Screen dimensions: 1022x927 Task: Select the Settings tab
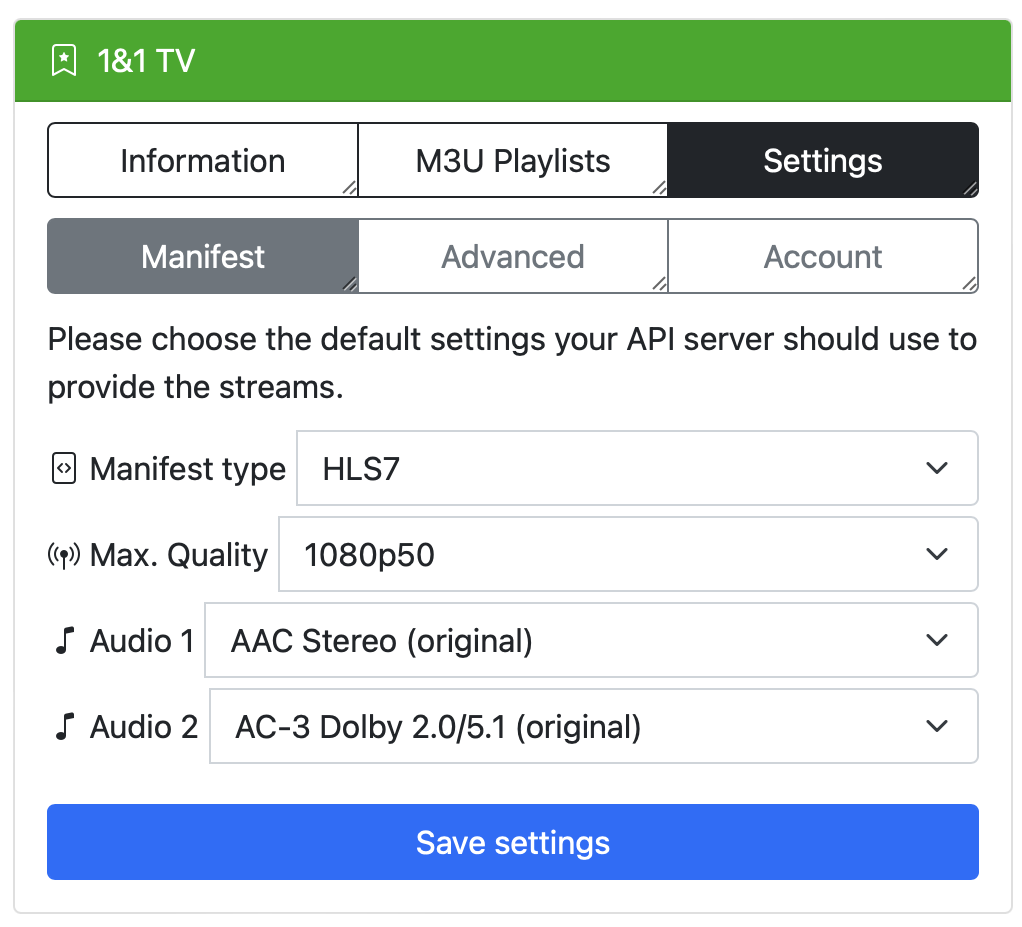[x=823, y=160]
